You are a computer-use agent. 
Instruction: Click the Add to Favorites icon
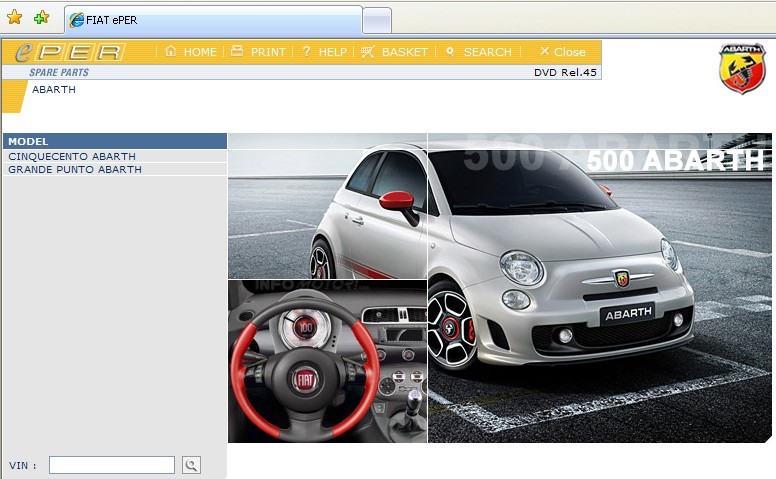click(41, 18)
